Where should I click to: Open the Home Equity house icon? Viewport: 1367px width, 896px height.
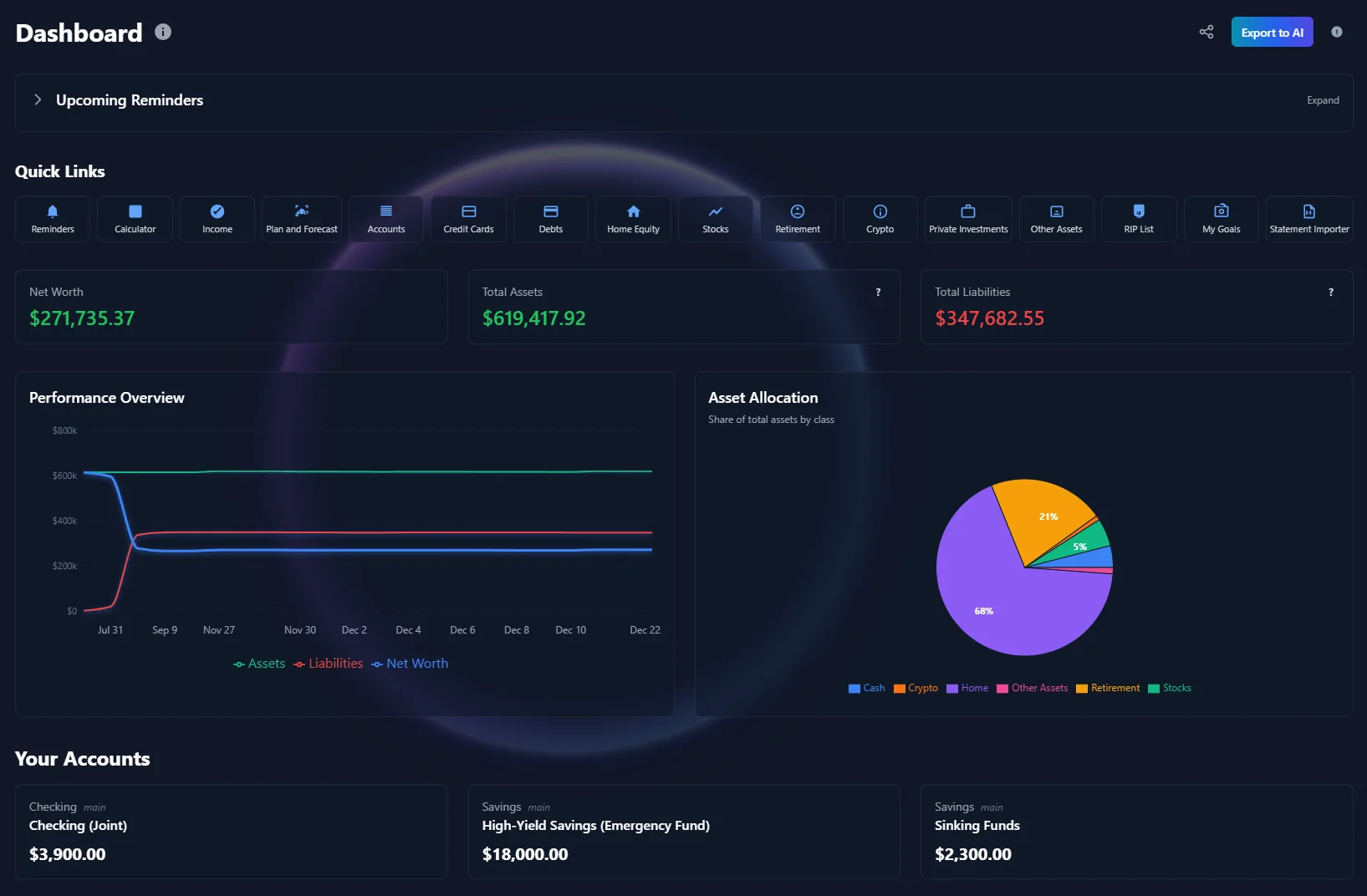coord(633,219)
